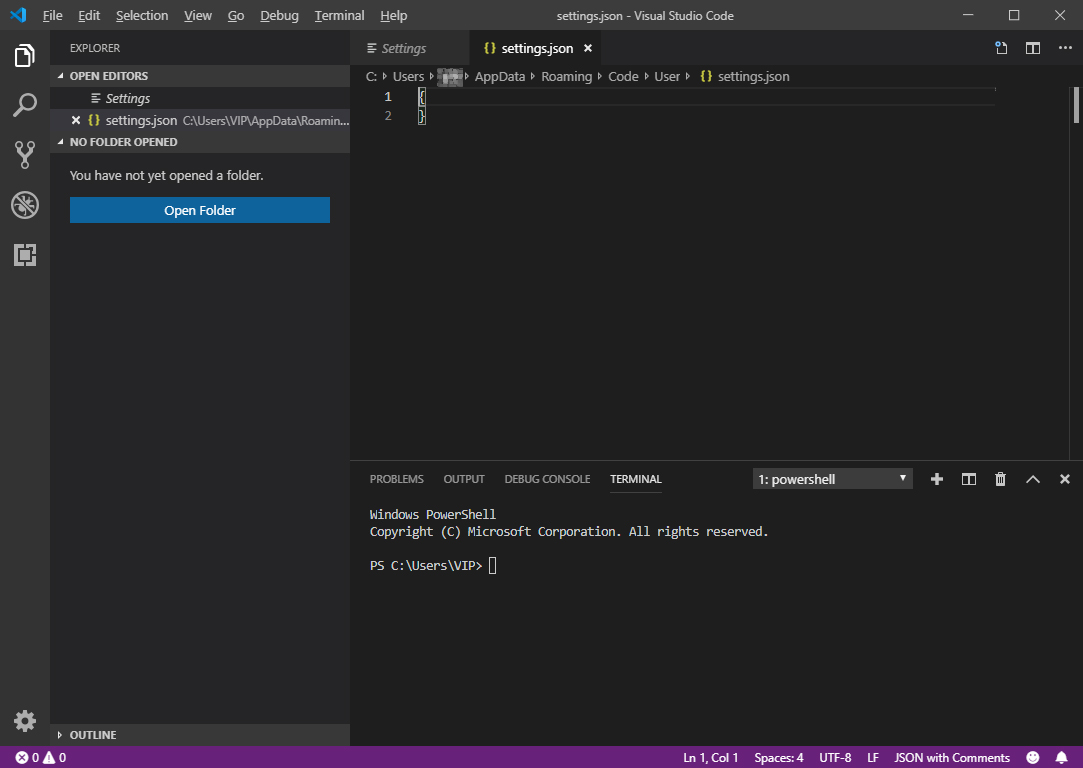Open the Debug view in activity bar
The height and width of the screenshot is (768, 1083).
tap(25, 205)
